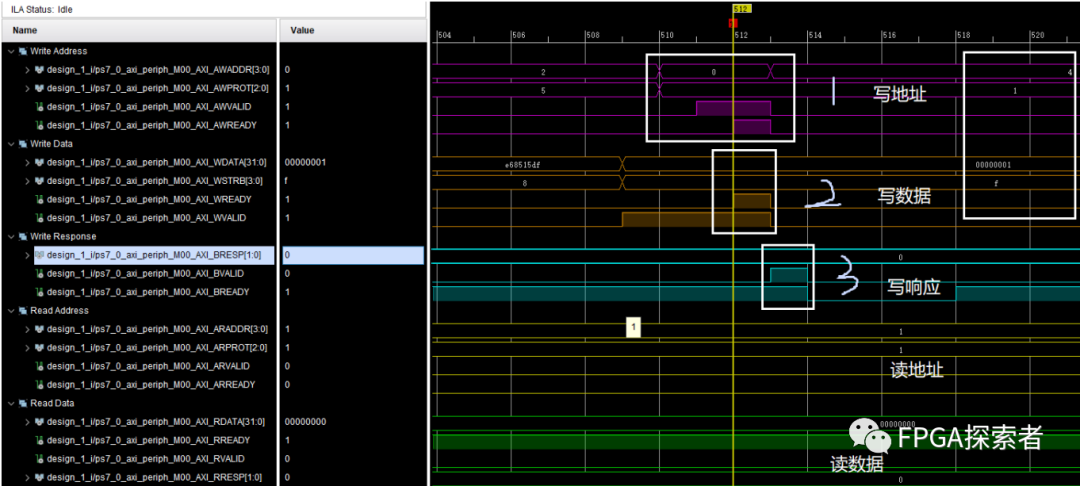Click the bus icon beside AWPROT[2:0]

pyautogui.click(x=39, y=88)
